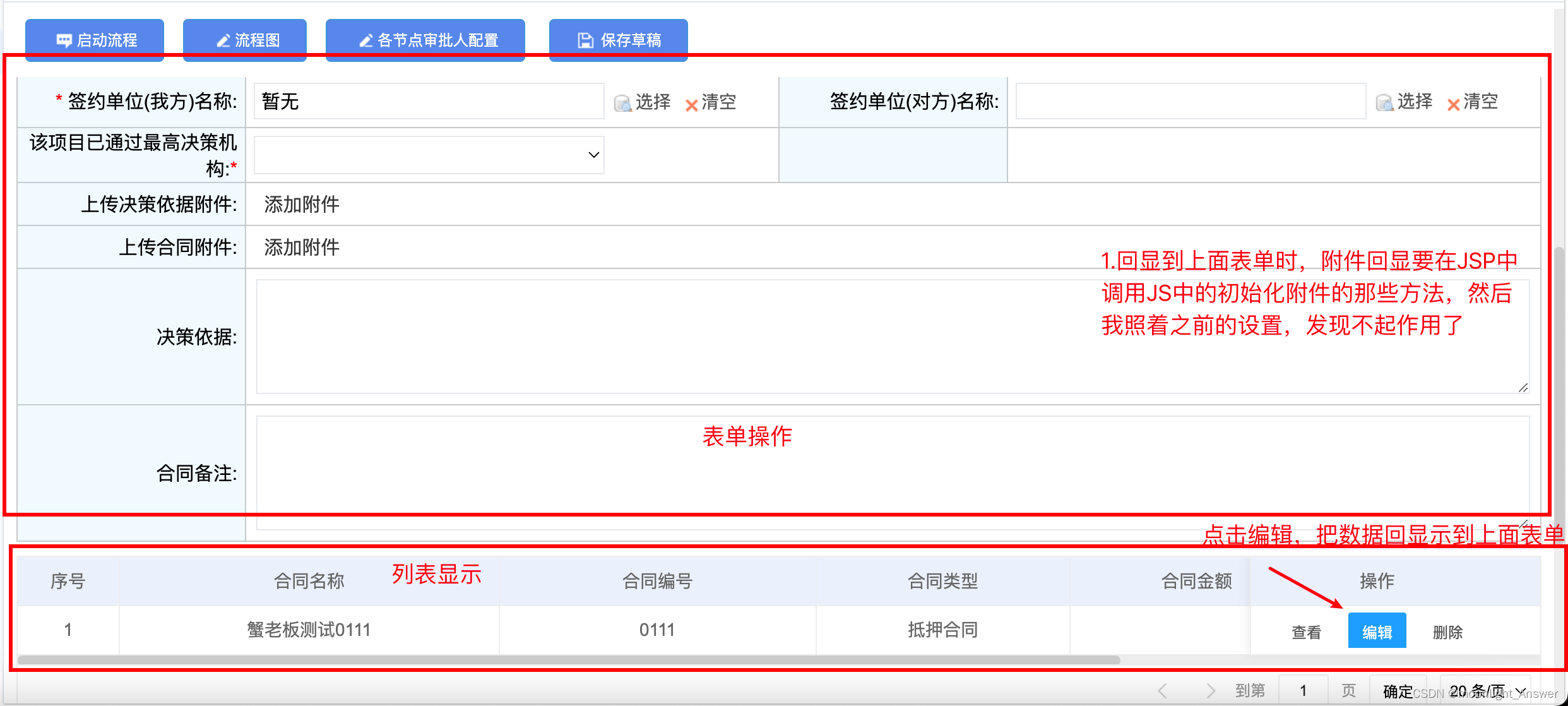Open the 20 条/页 page size dropdown
The width and height of the screenshot is (1568, 706).
click(1487, 691)
